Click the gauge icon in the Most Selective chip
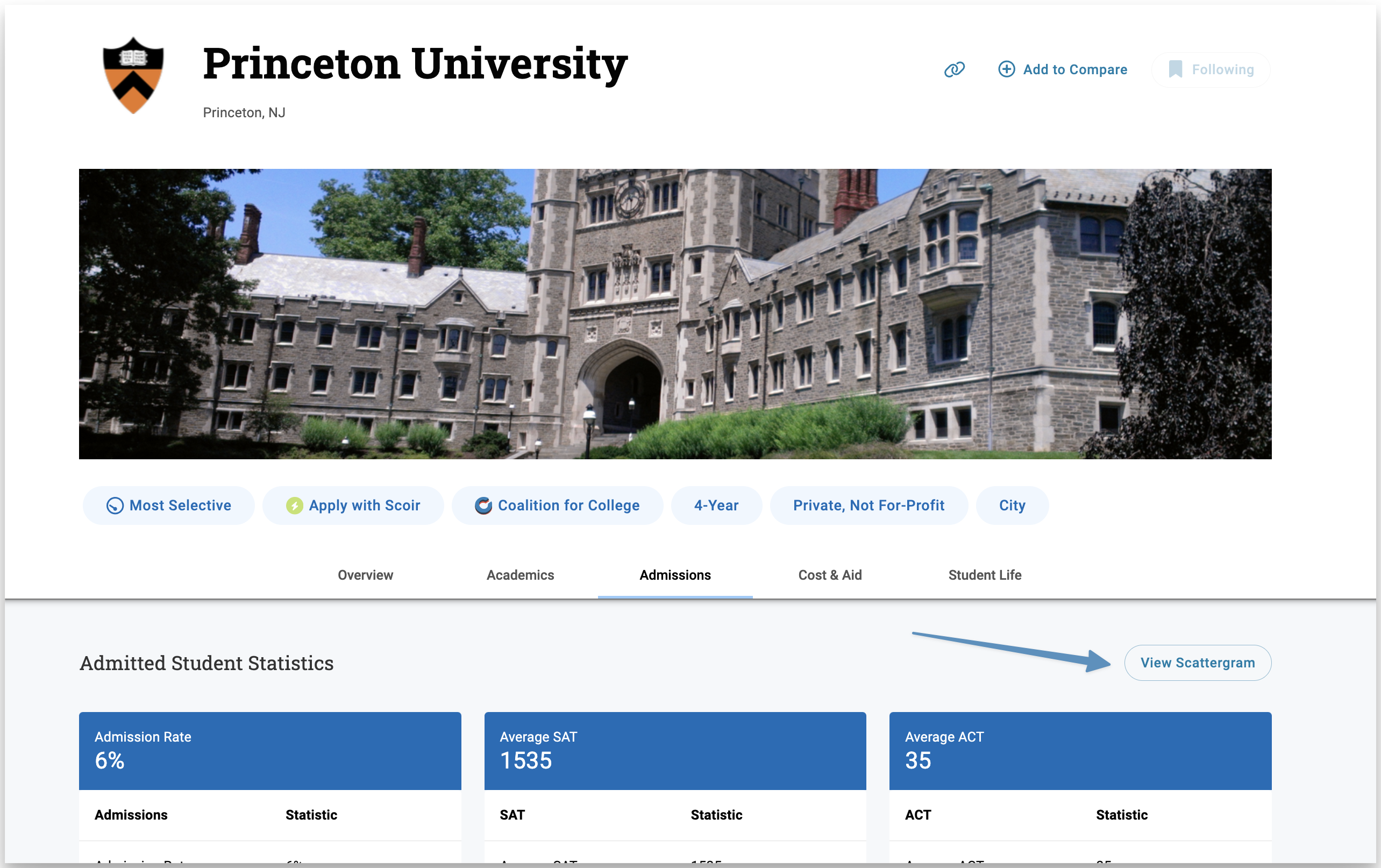The image size is (1381, 868). click(115, 506)
